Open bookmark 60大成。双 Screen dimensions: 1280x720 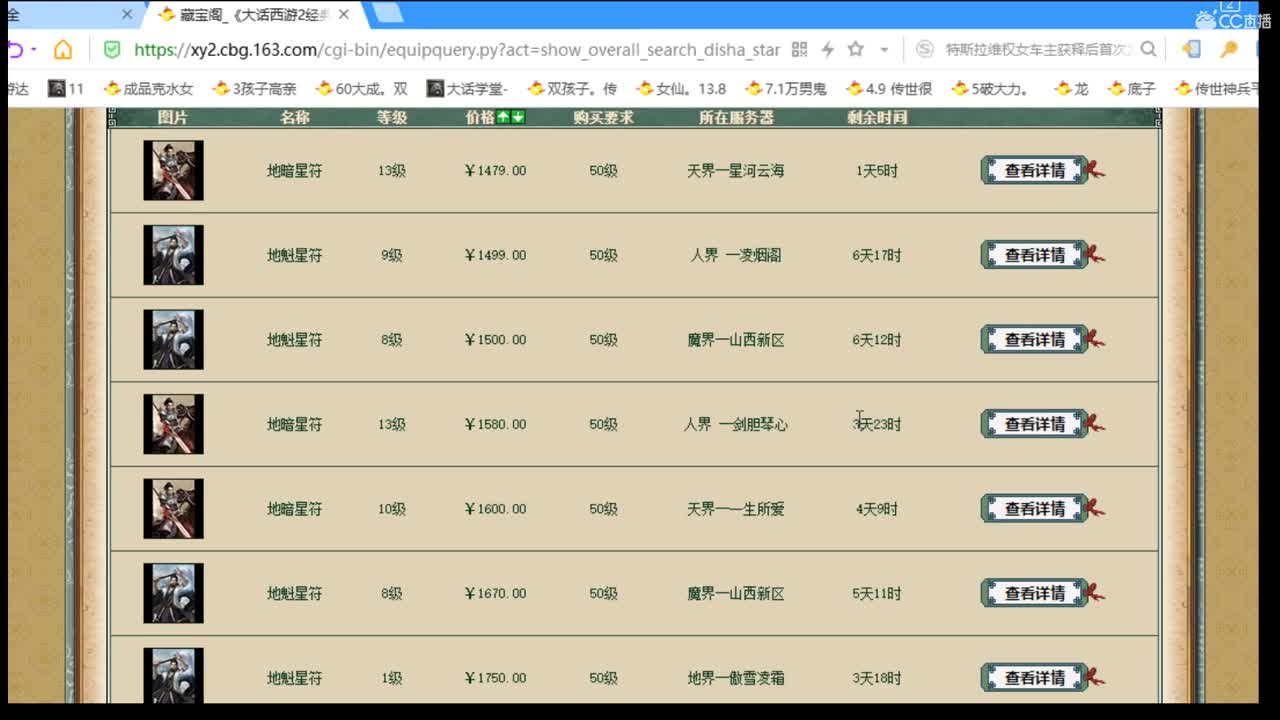pos(361,89)
